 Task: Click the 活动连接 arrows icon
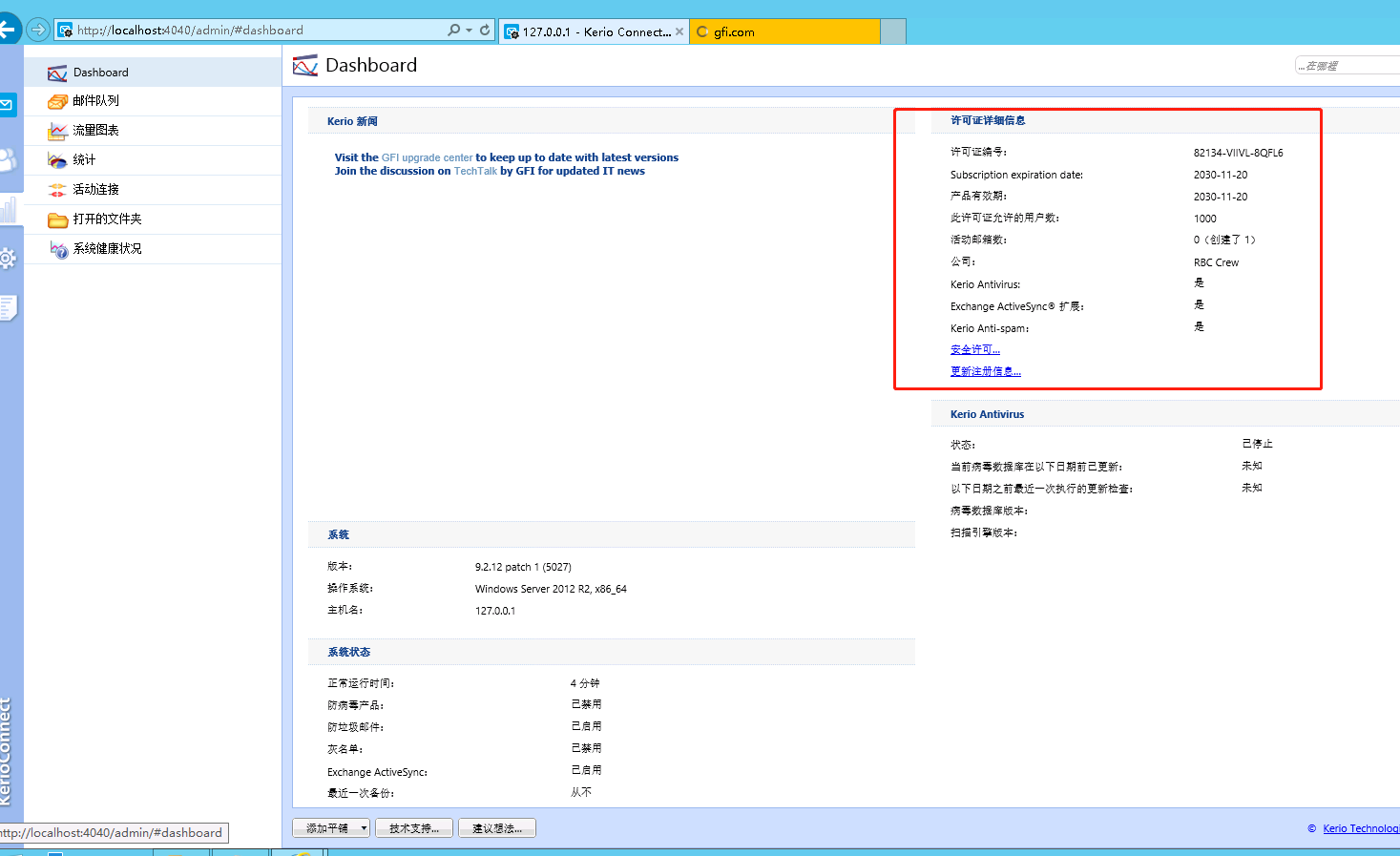click(57, 190)
